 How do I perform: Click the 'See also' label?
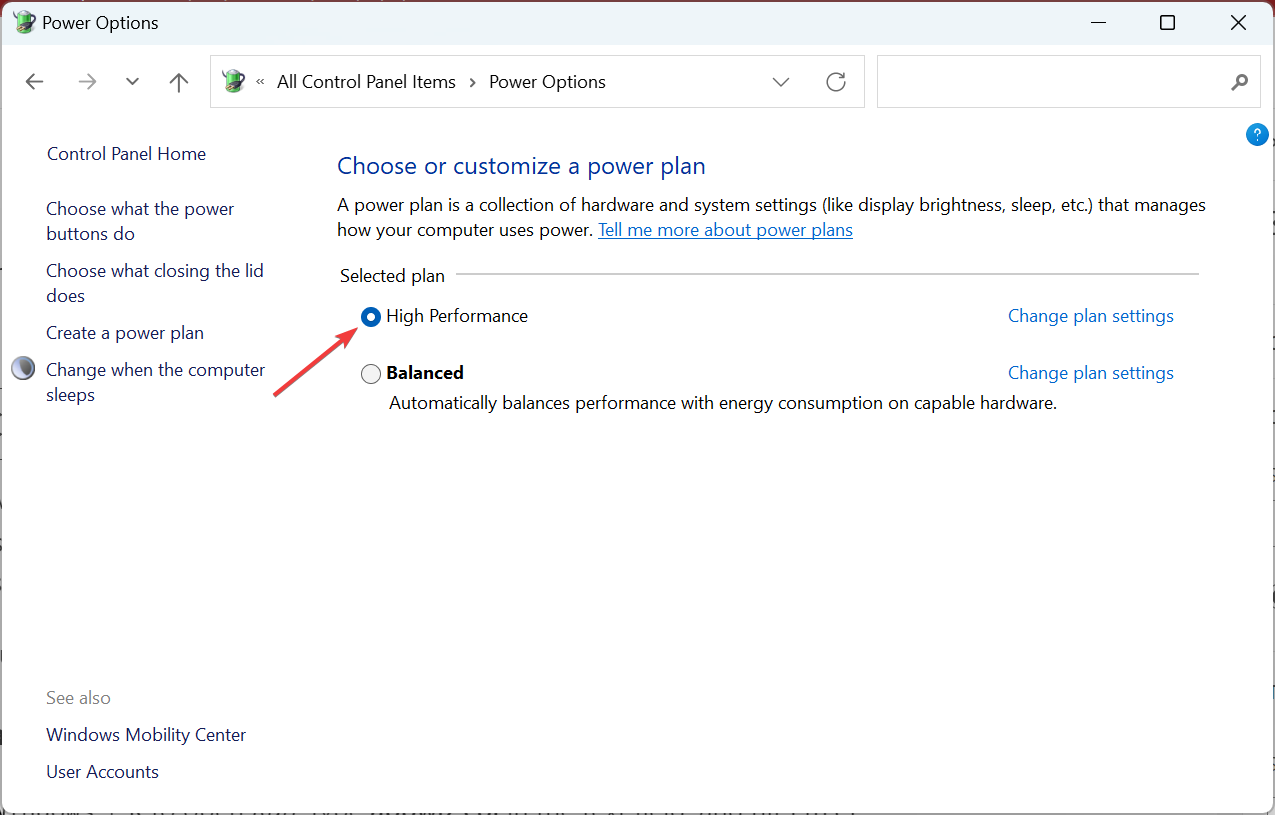(78, 698)
